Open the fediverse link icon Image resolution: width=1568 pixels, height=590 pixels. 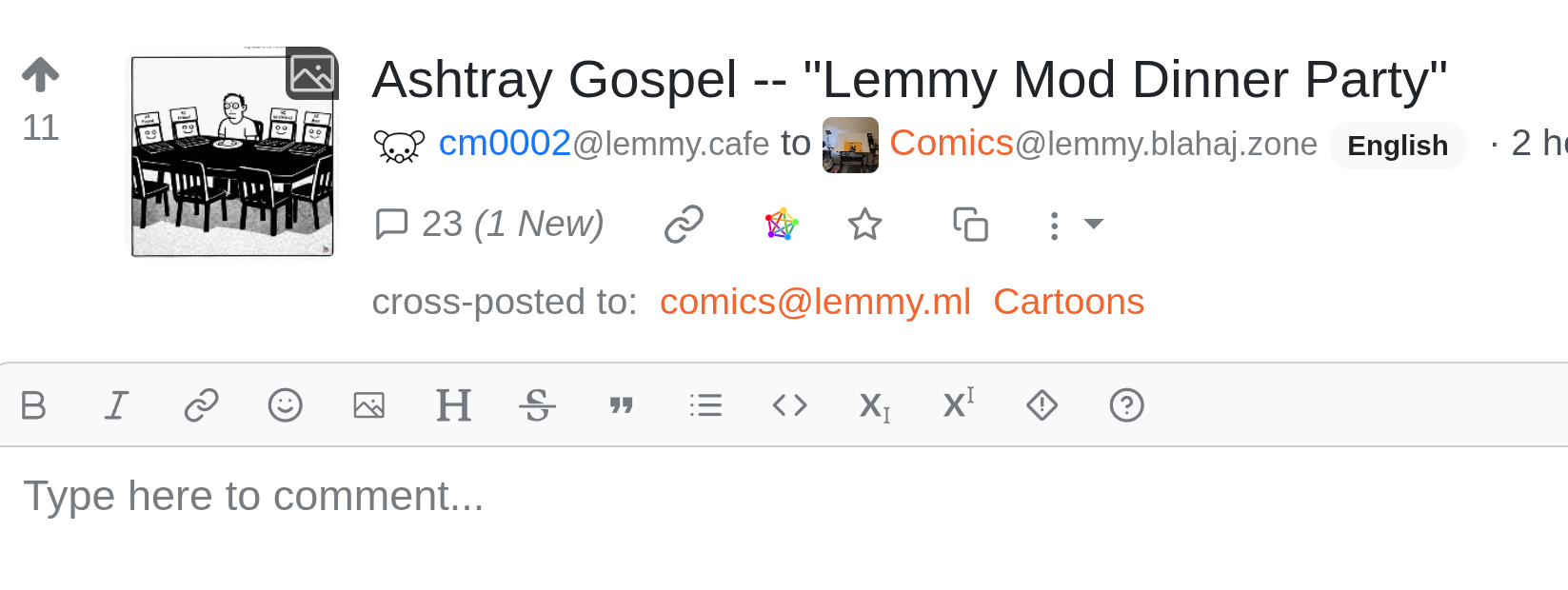click(x=782, y=225)
